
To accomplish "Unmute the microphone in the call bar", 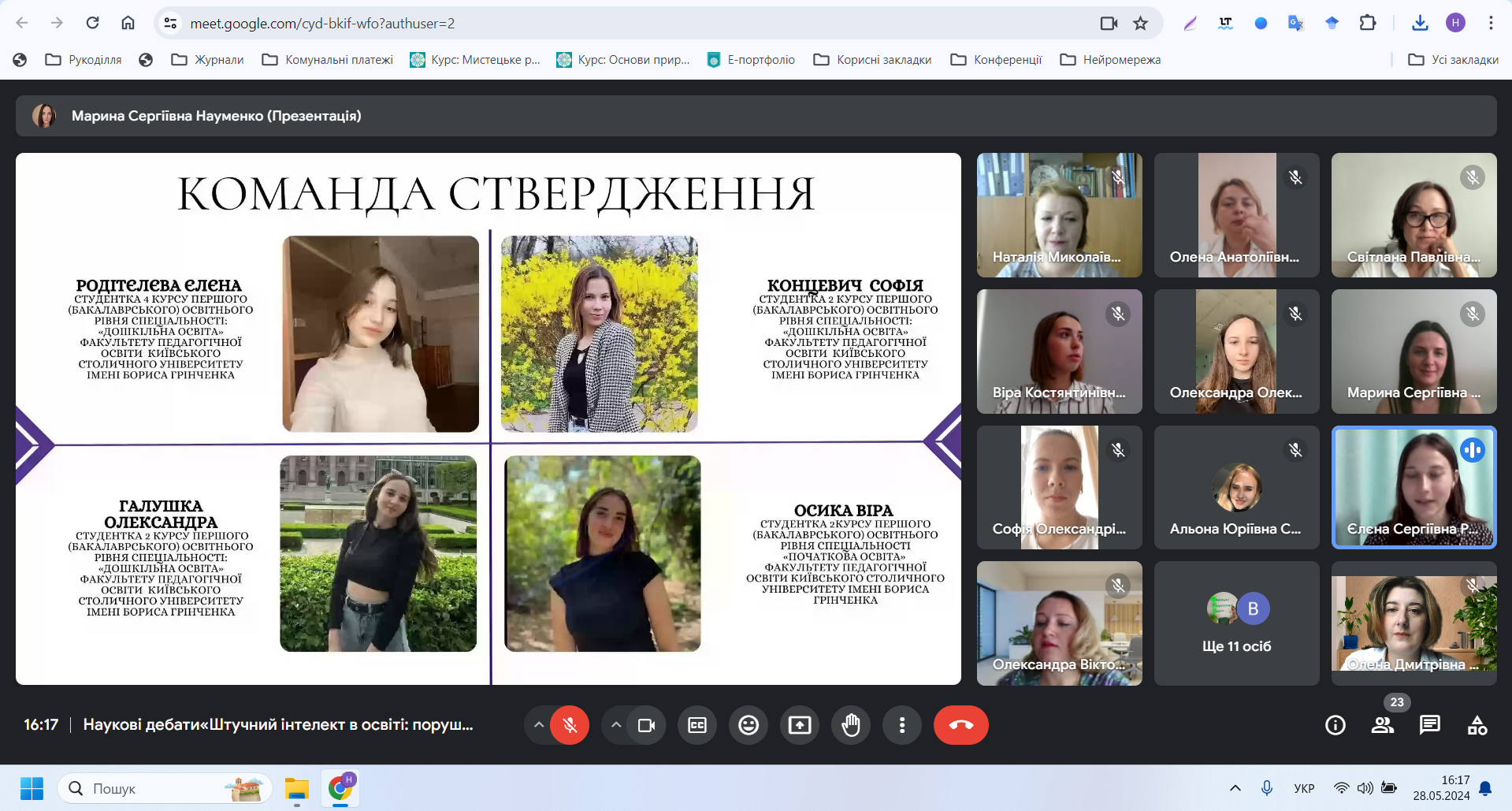I will (x=570, y=725).
